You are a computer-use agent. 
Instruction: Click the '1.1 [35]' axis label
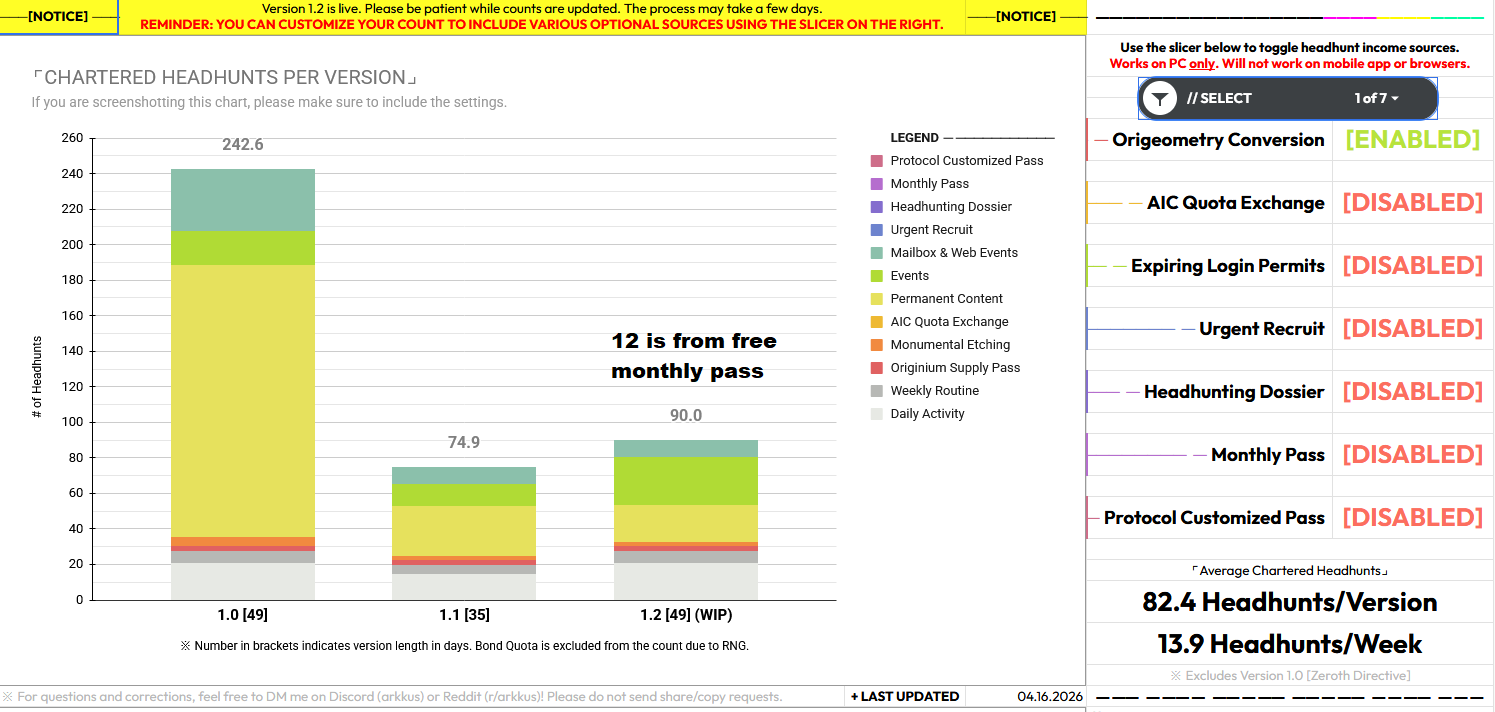(464, 614)
